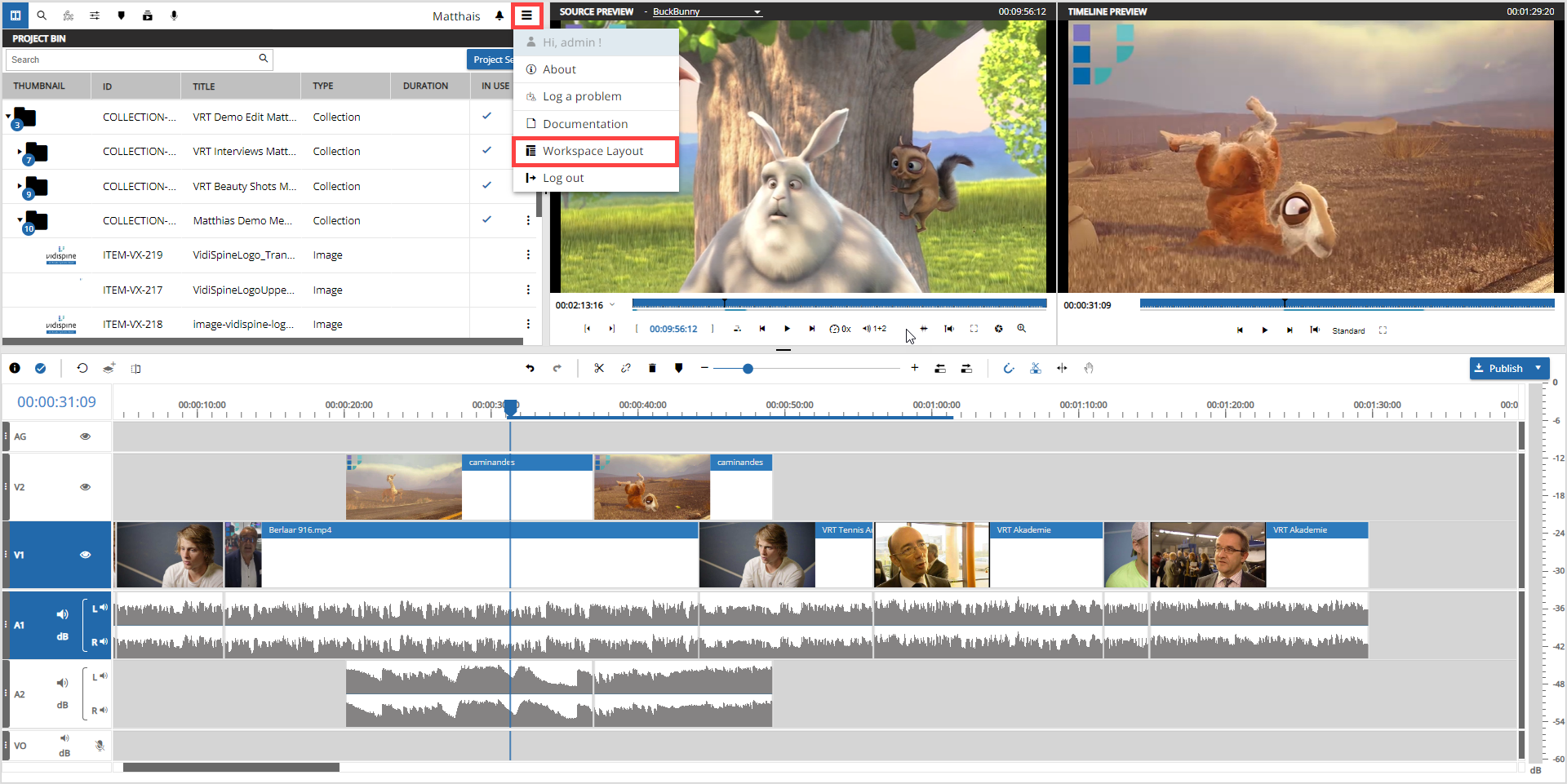The image size is (1567, 784).
Task: Open the BuckBunny source dropdown
Action: 757,12
